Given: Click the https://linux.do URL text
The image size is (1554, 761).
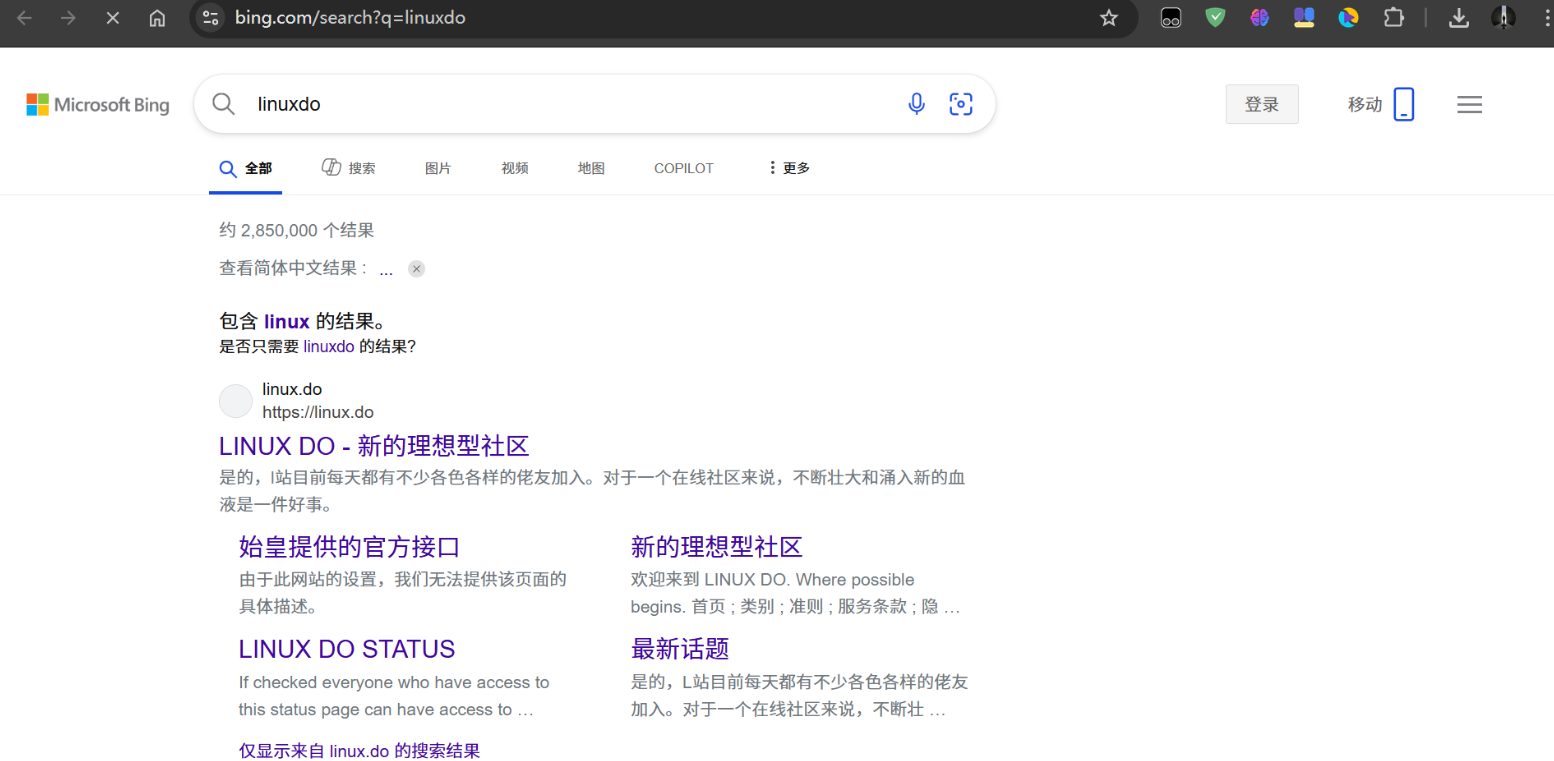Looking at the screenshot, I should (x=318, y=412).
